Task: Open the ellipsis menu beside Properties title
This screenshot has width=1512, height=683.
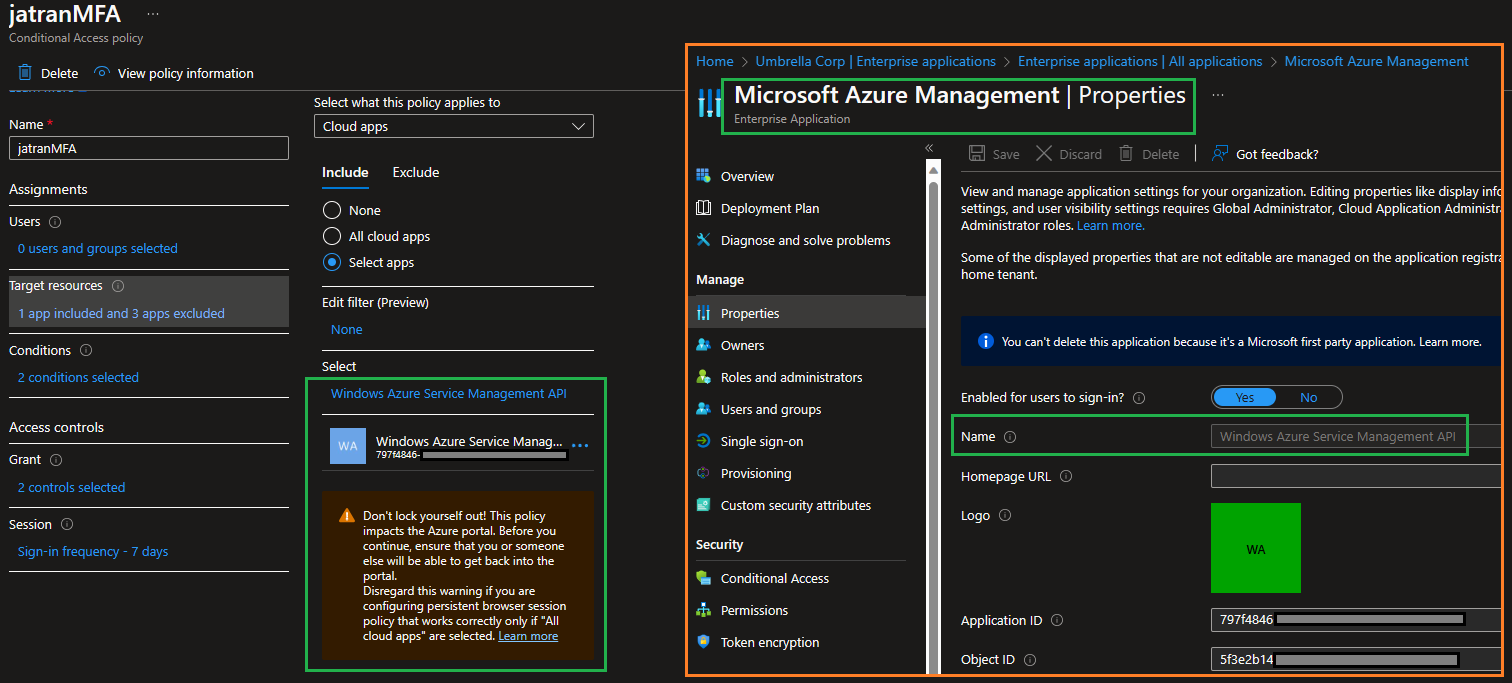Action: point(1218,95)
